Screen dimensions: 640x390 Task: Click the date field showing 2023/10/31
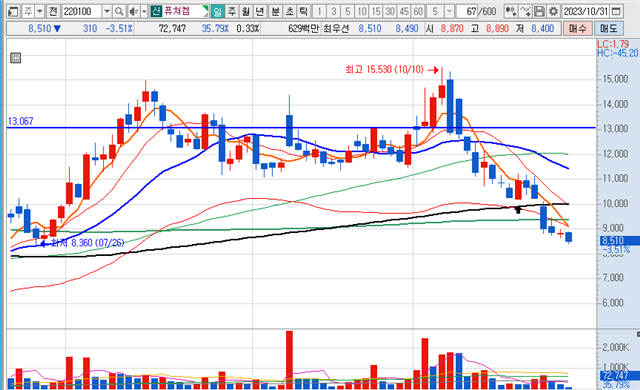click(x=586, y=11)
